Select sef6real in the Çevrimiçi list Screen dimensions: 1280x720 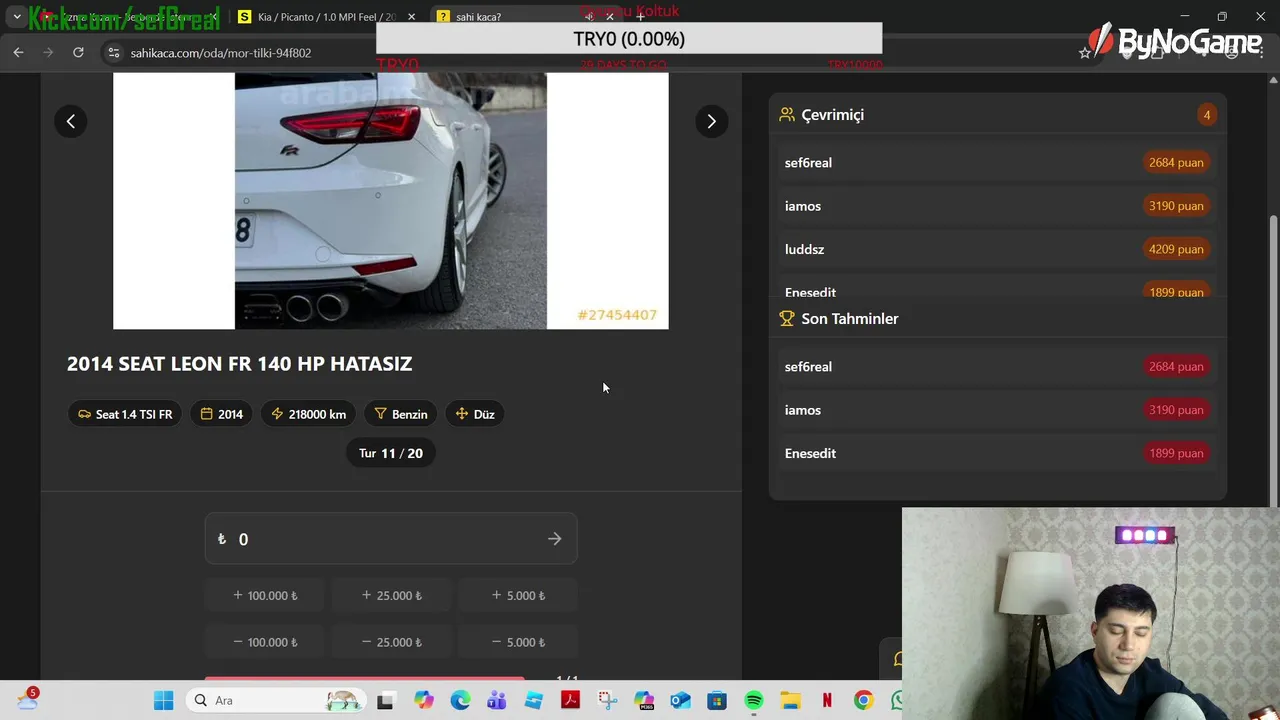(x=997, y=162)
